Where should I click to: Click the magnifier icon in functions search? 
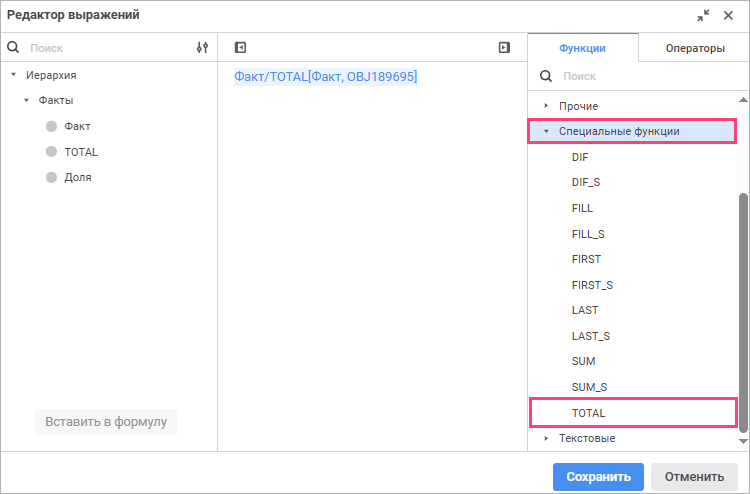(546, 76)
